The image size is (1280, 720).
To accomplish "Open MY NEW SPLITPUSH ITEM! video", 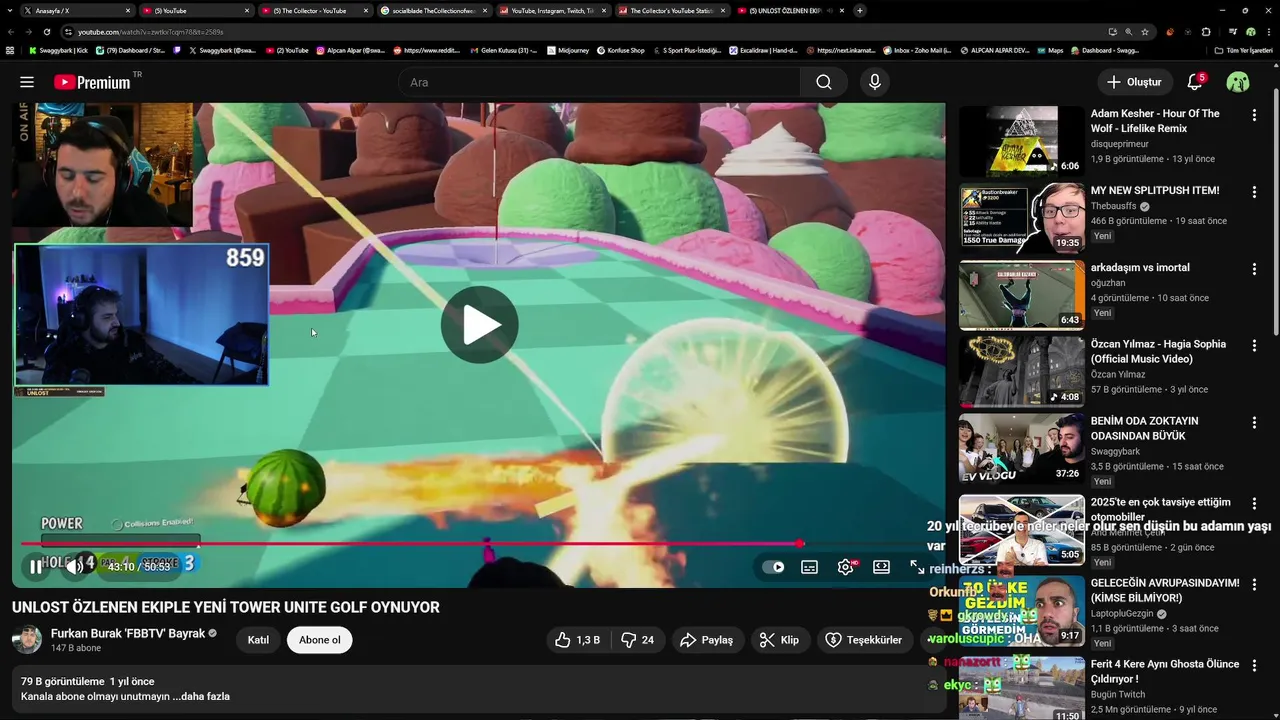I will click(x=1155, y=191).
